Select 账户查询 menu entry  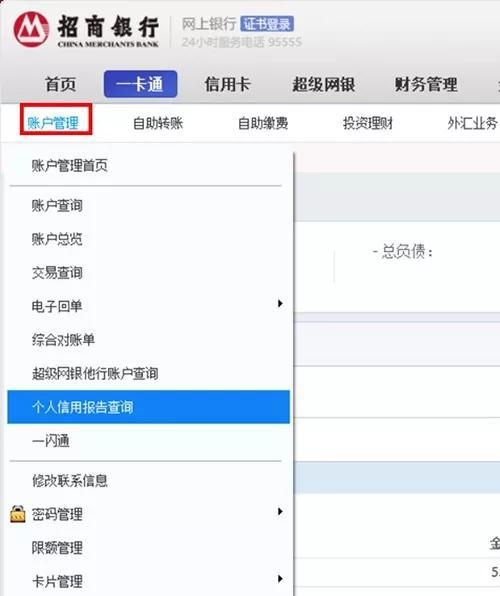[57, 206]
